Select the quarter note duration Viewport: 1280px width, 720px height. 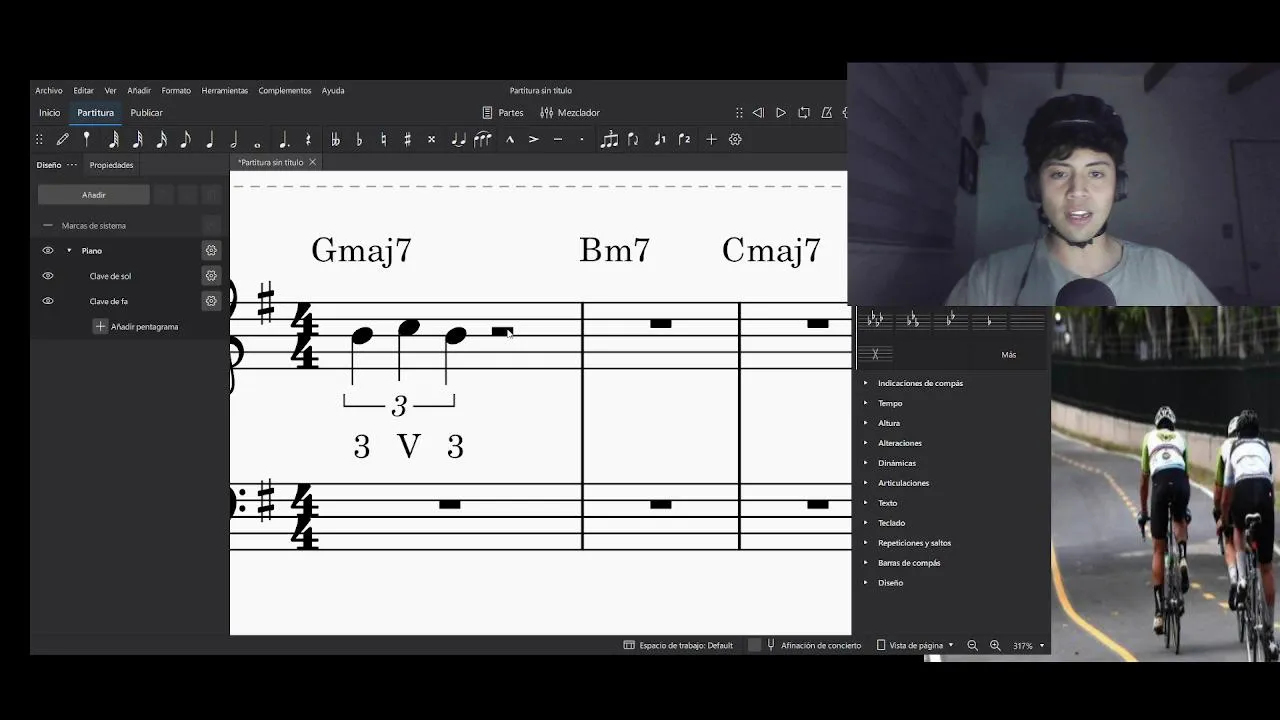210,140
